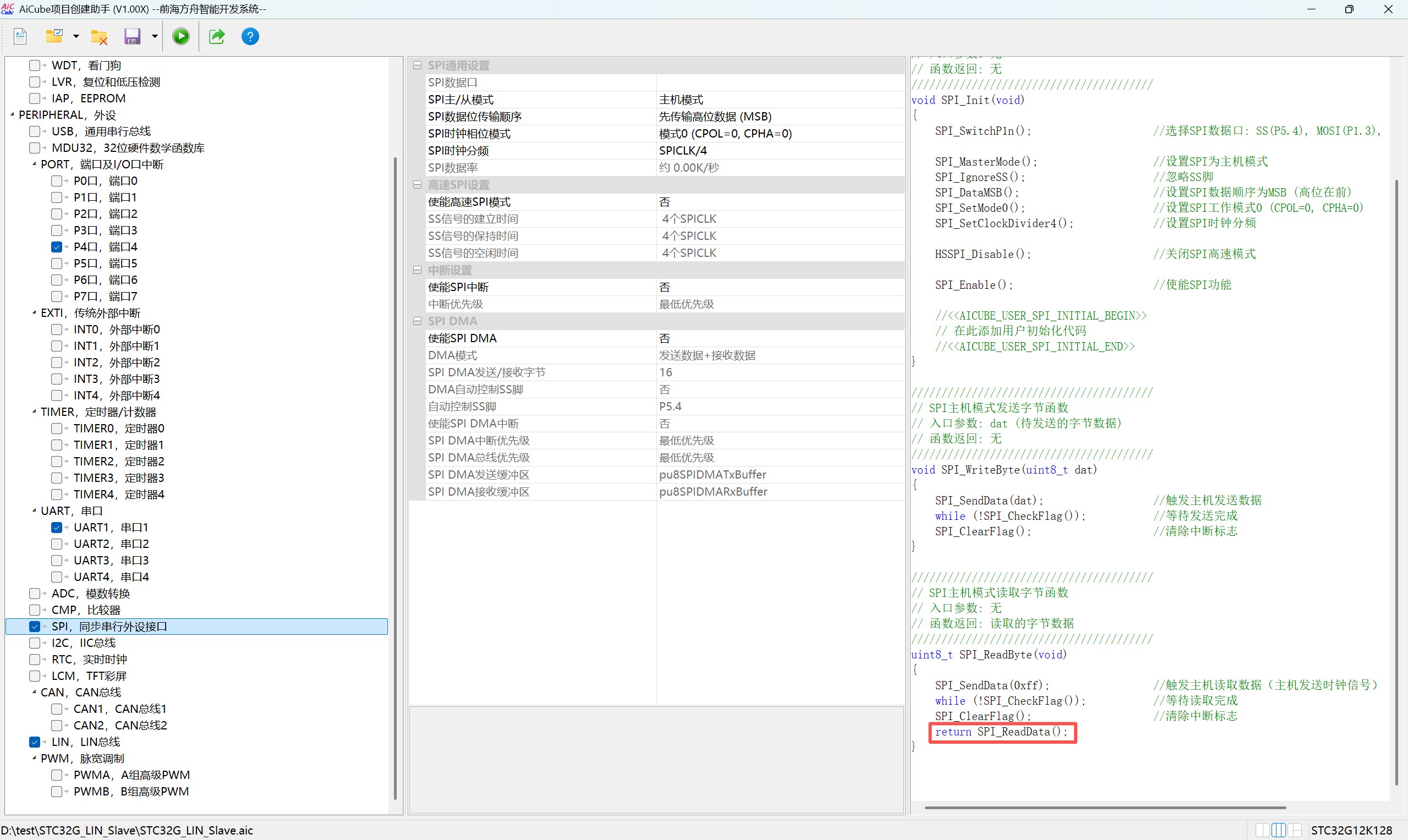1408x840 pixels.
Task: Collapse the PORT, 端口及I/O口中断 node
Action: [x=34, y=164]
